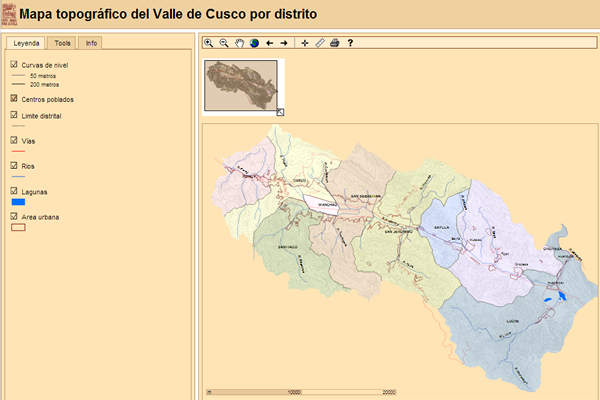The height and width of the screenshot is (400, 600).
Task: Collapse the overview map with corner arrow
Action: click(280, 112)
